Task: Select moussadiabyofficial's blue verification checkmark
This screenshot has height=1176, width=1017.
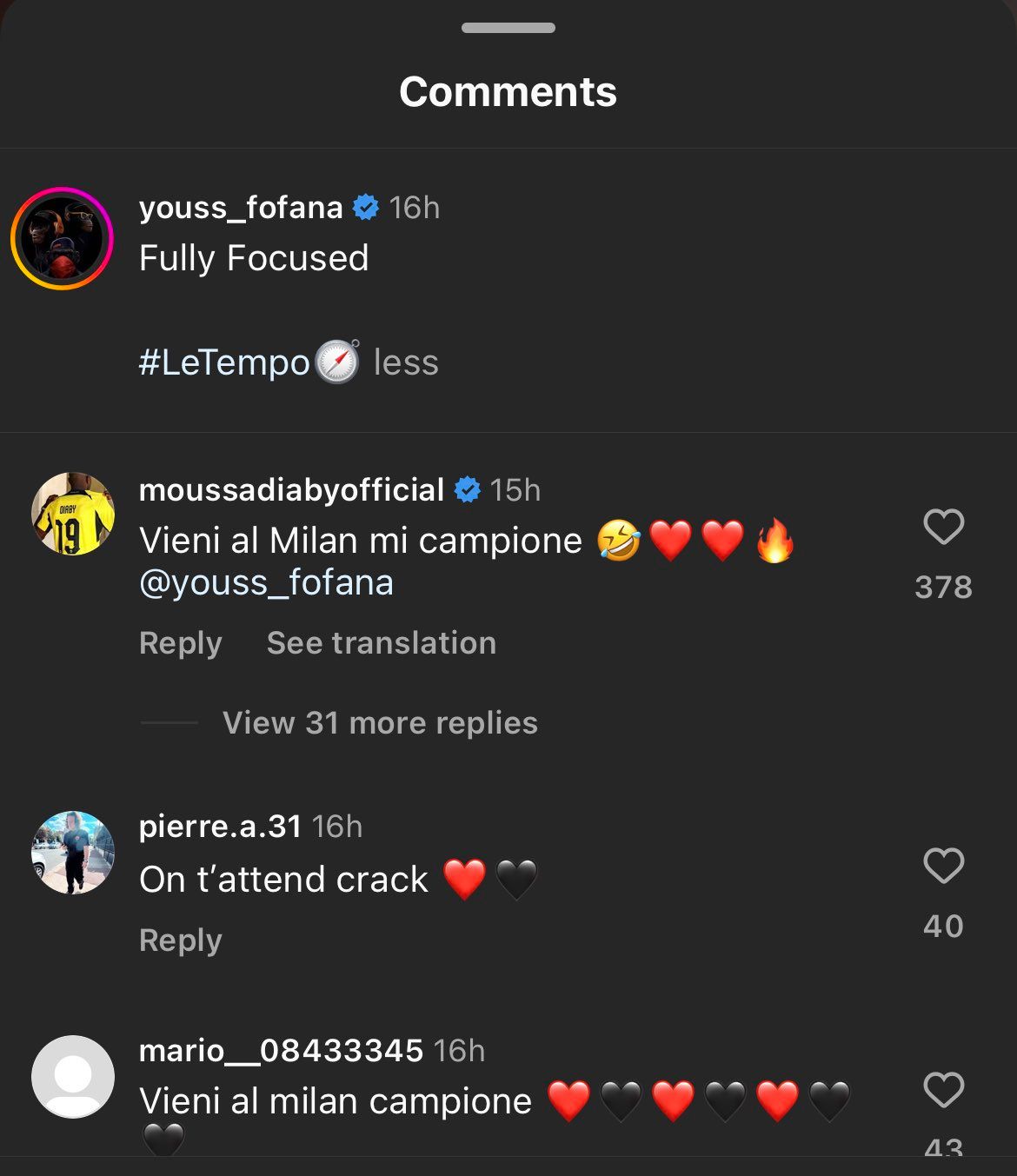Action: 468,489
